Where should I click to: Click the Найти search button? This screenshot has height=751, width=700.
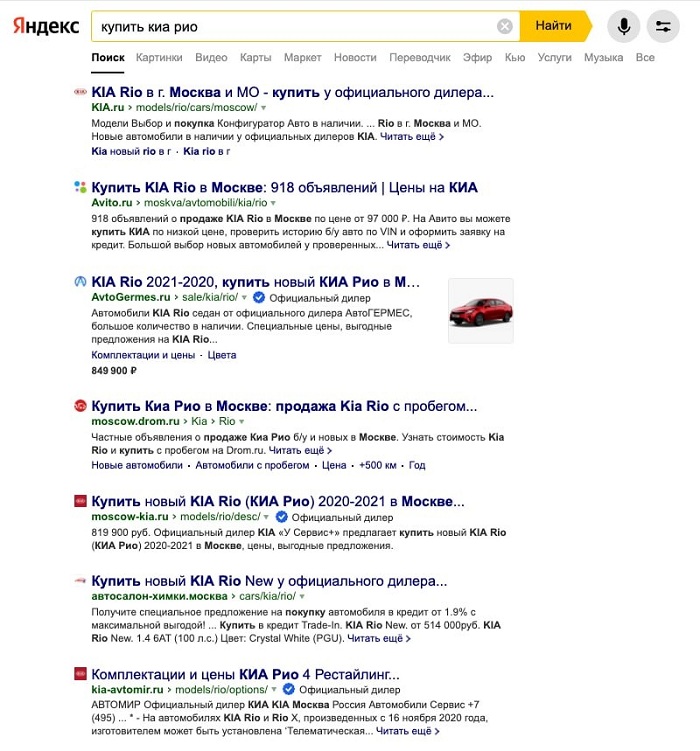coord(555,26)
